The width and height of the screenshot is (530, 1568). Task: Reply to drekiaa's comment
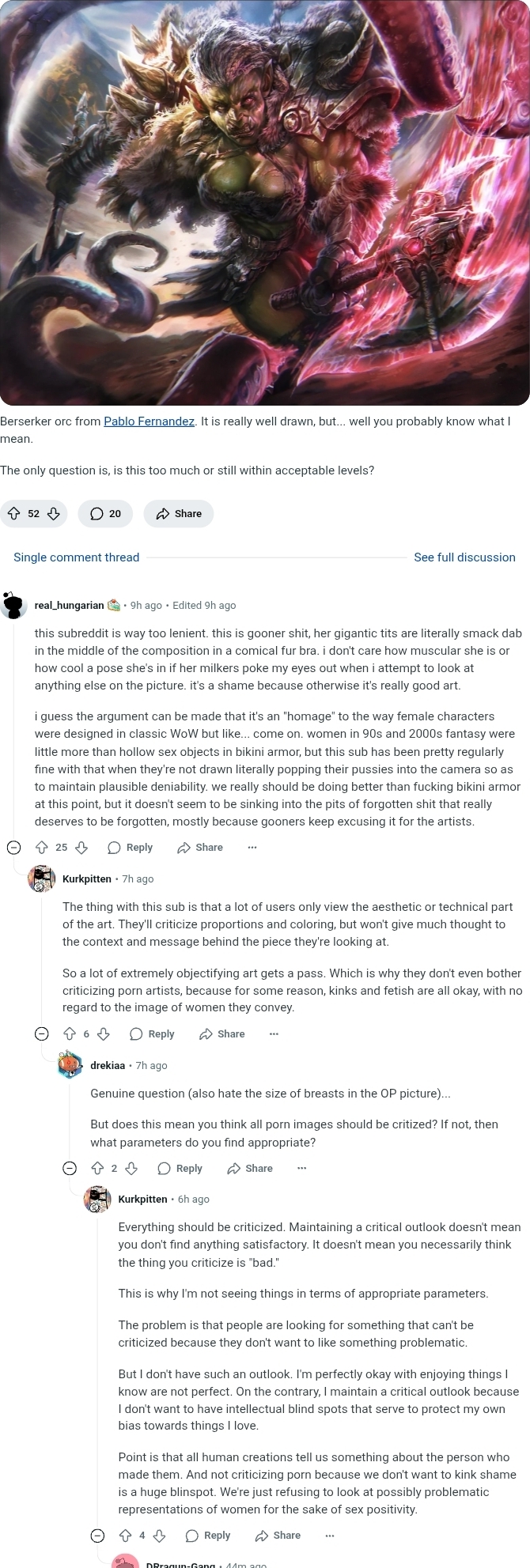(180, 1169)
